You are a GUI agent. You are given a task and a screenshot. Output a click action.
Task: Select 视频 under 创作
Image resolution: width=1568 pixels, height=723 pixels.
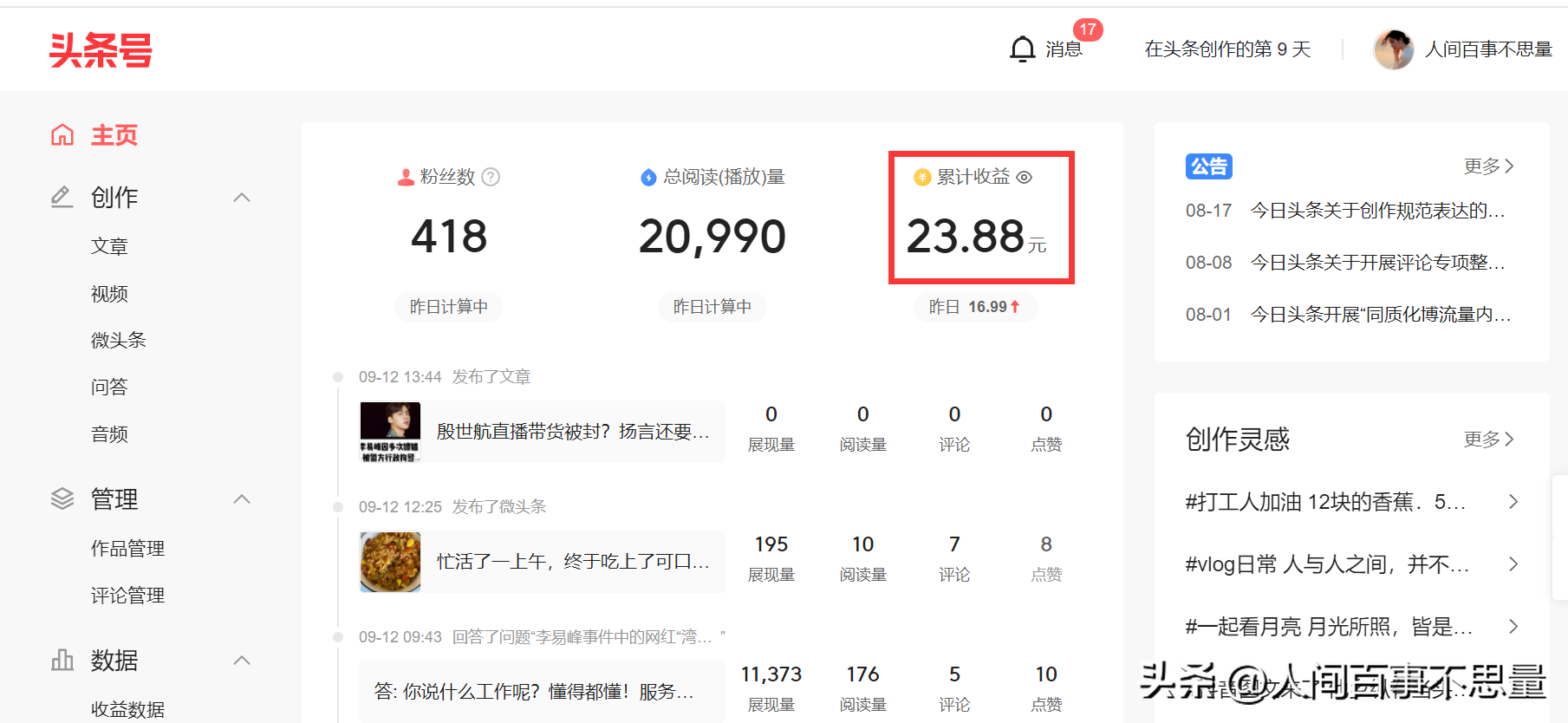click(x=109, y=294)
